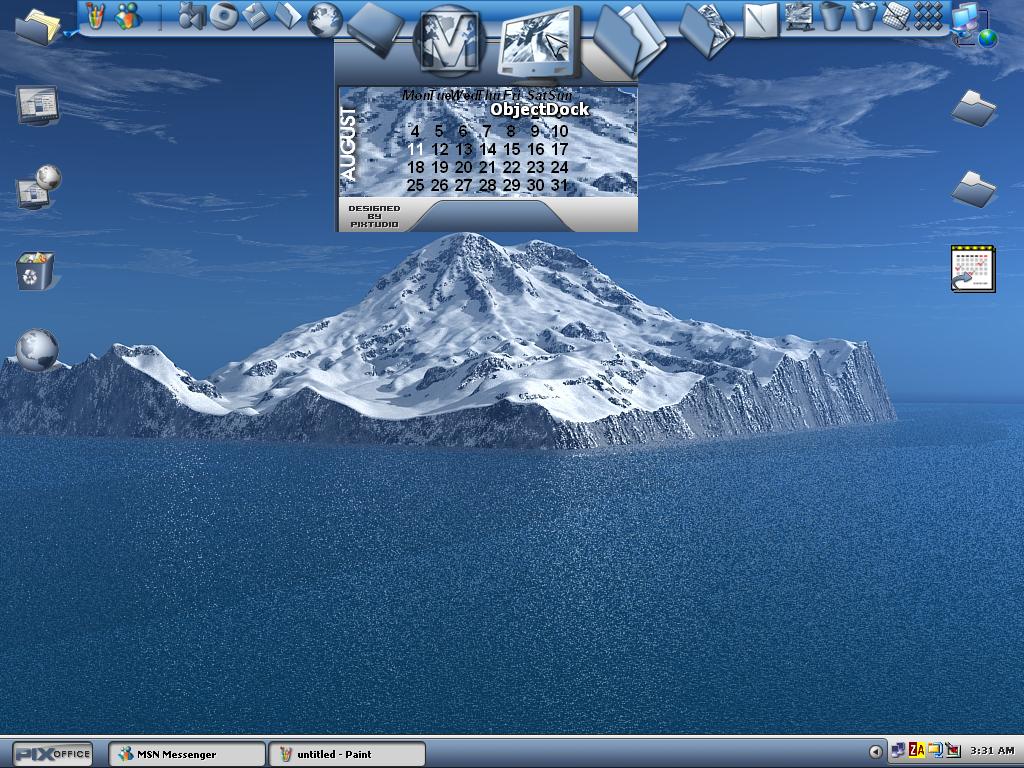Open the globe browser icon in the dock

point(325,19)
